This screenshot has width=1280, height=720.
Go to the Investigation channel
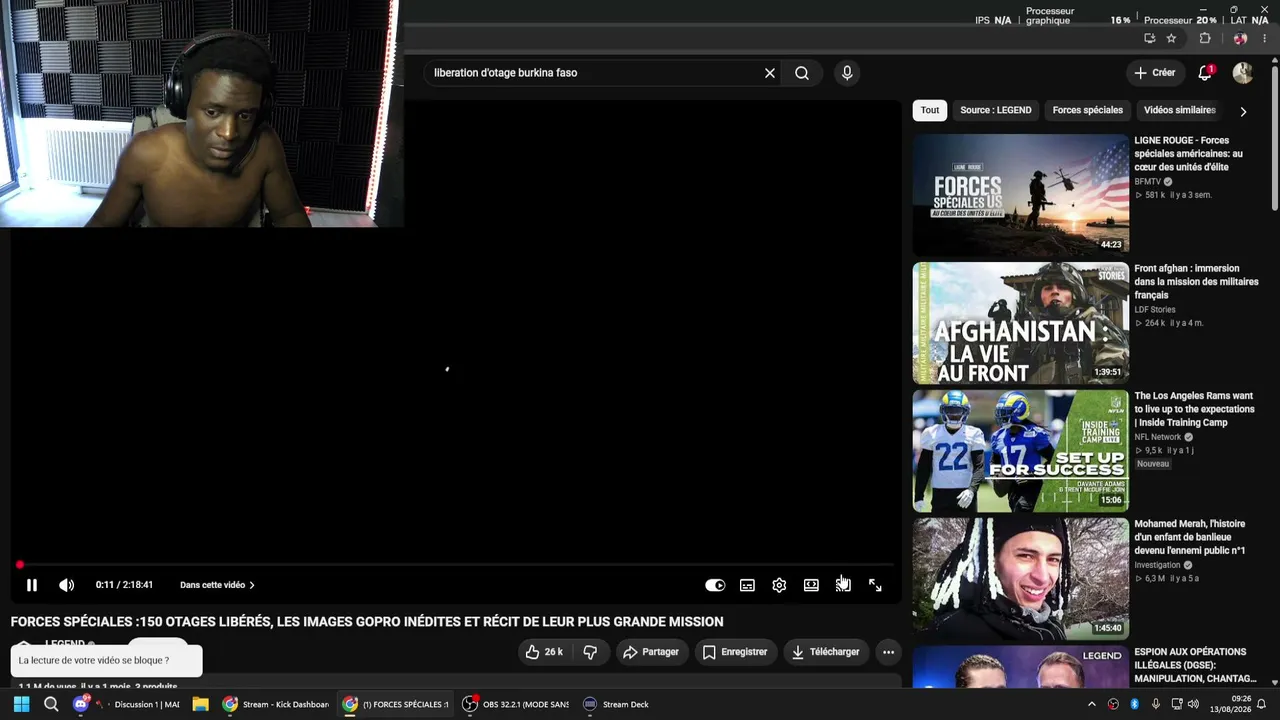click(1158, 565)
